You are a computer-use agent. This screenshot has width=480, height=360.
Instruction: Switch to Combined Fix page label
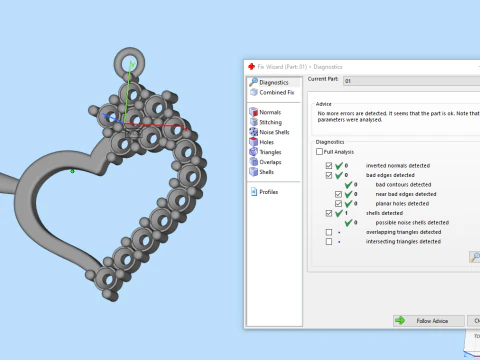277,92
